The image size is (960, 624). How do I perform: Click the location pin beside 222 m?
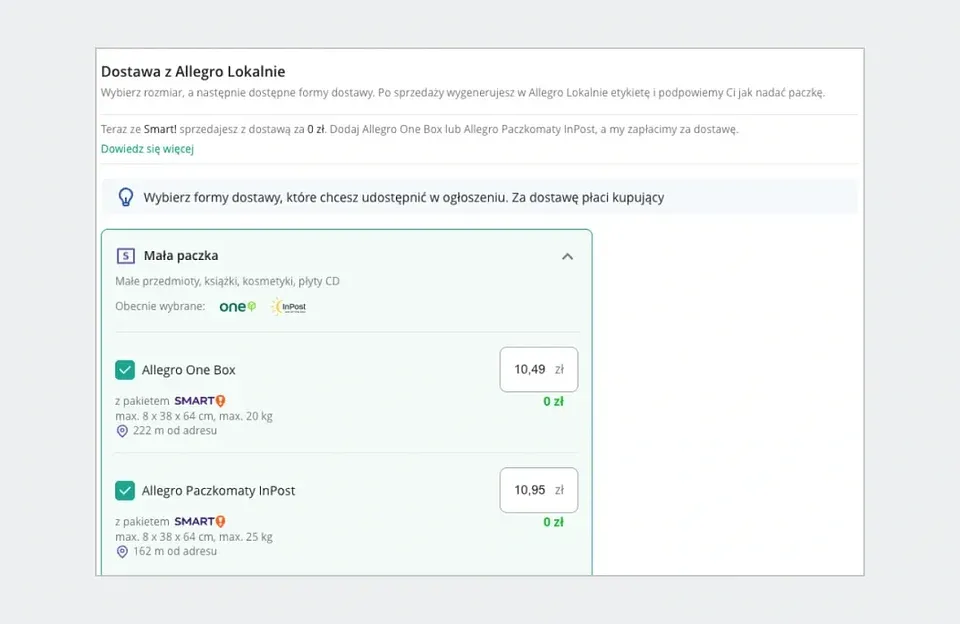(x=122, y=431)
